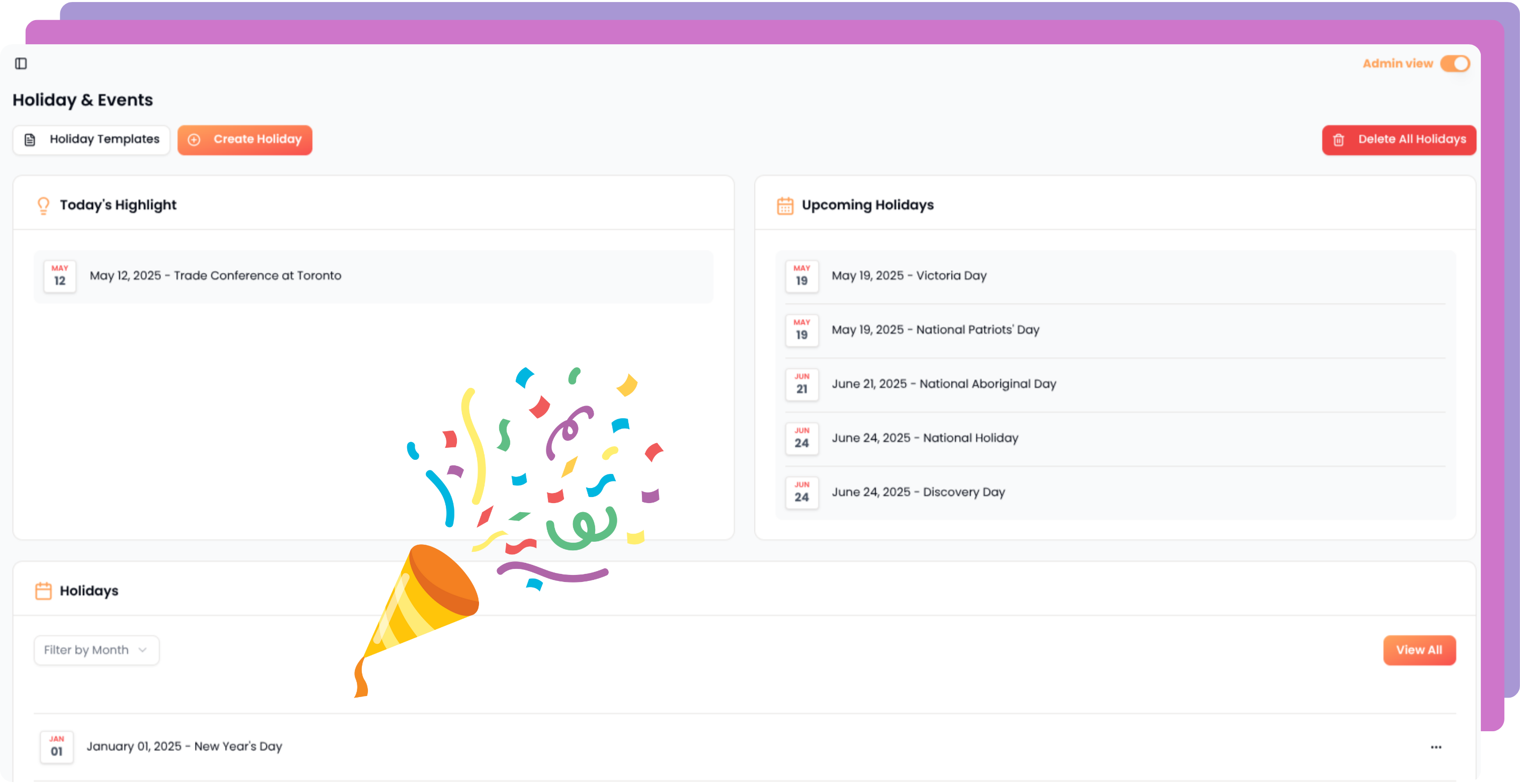This screenshot has height=784, width=1520.
Task: Select 'January 01, 2025 - New Year's Day'
Action: click(184, 747)
